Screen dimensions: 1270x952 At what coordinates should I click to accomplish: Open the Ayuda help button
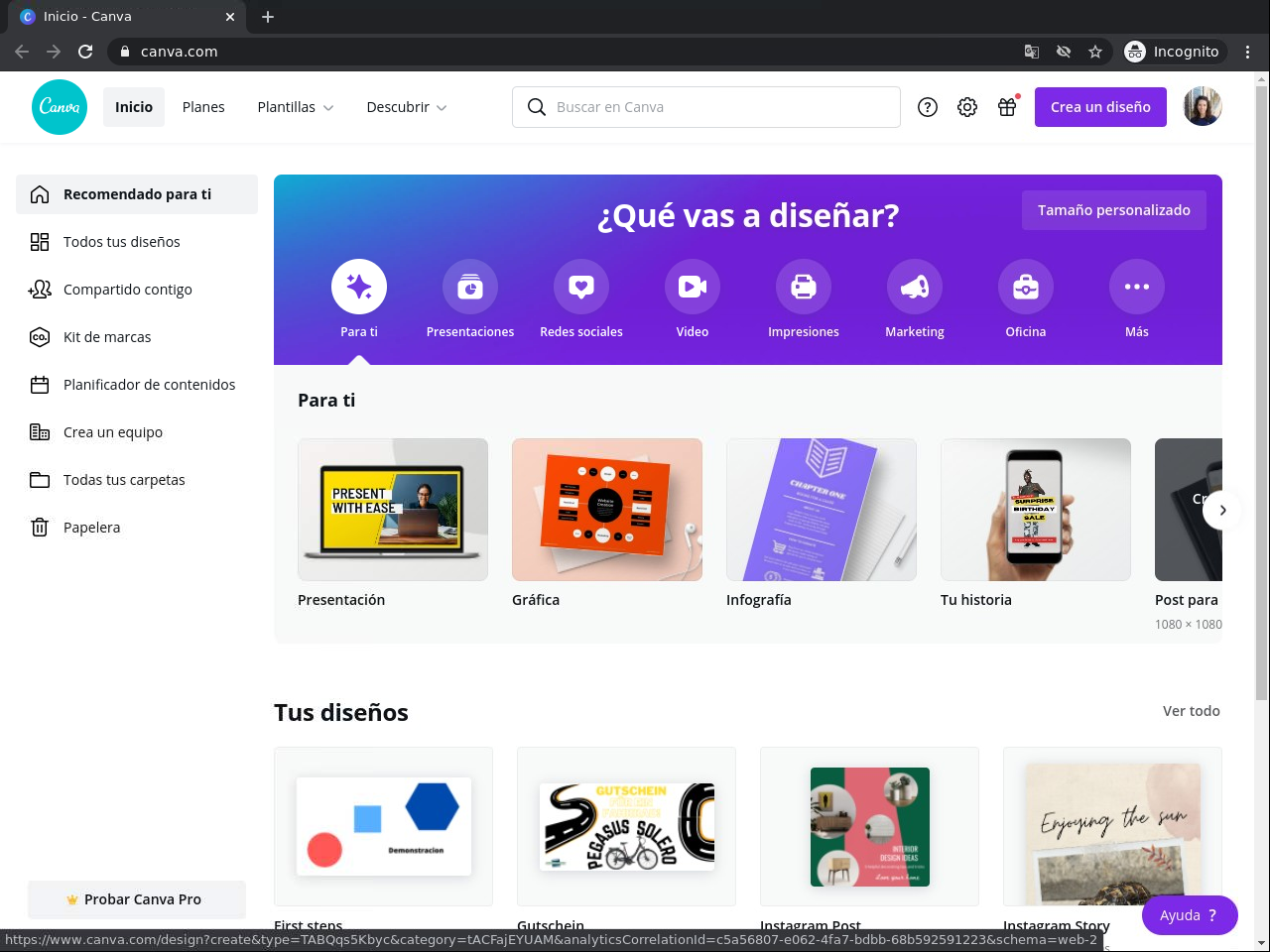coord(1190,915)
